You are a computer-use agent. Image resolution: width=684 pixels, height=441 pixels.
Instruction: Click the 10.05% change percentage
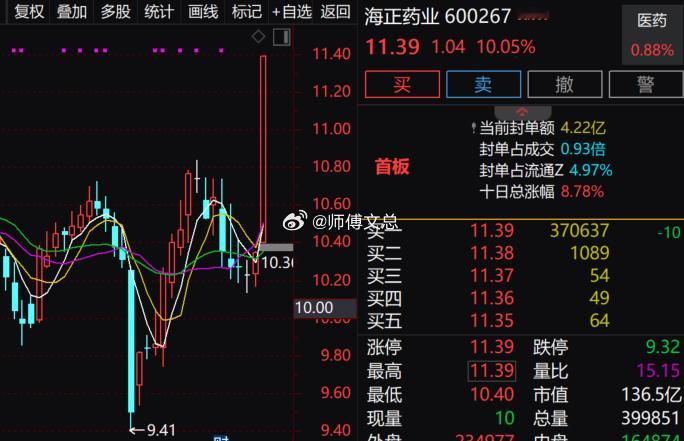506,47
